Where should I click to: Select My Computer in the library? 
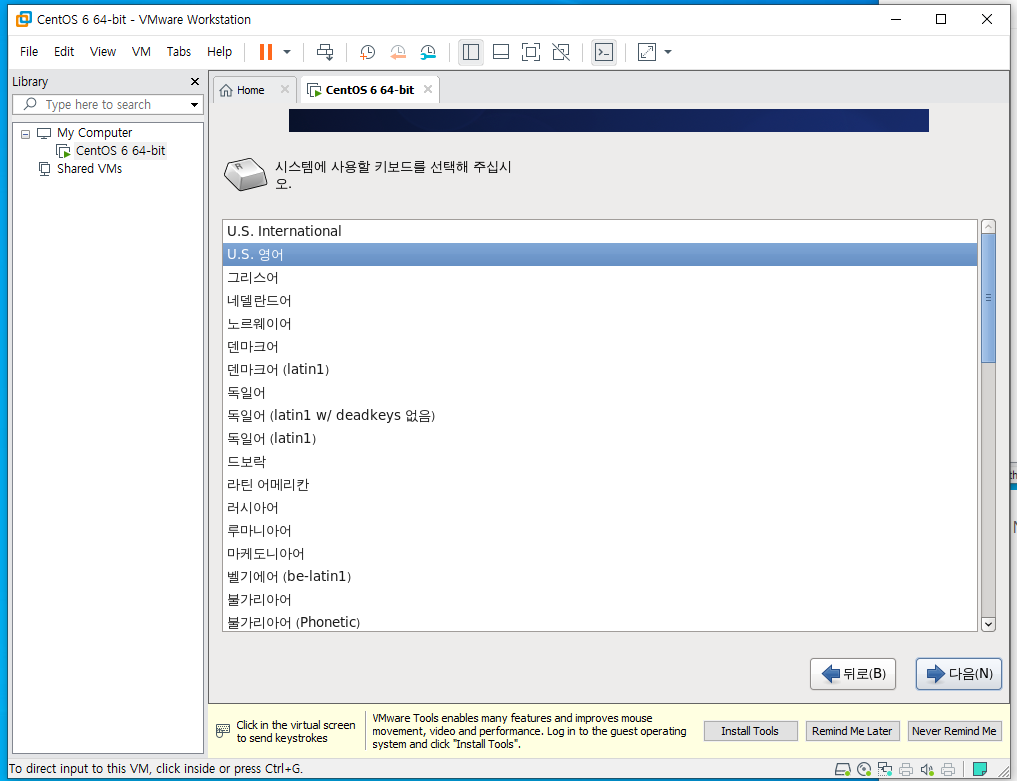pyautogui.click(x=94, y=133)
